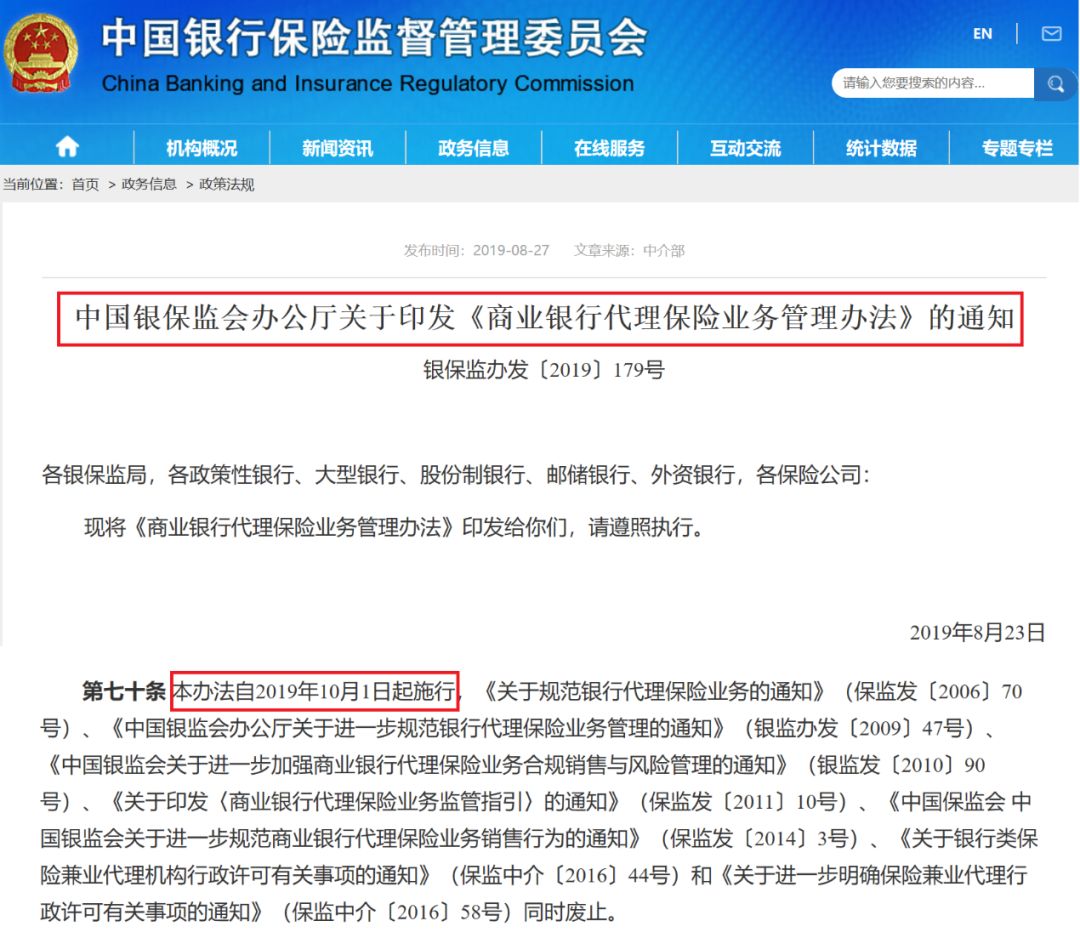Click the closing words 同时废止

point(565,912)
